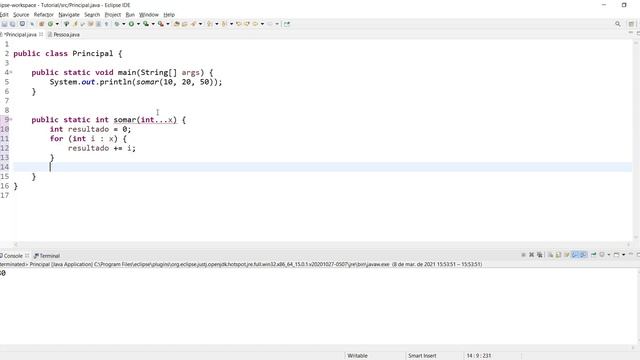Screen dimensions: 640x360
Task: Select the Console view tab
Action: coord(13,256)
